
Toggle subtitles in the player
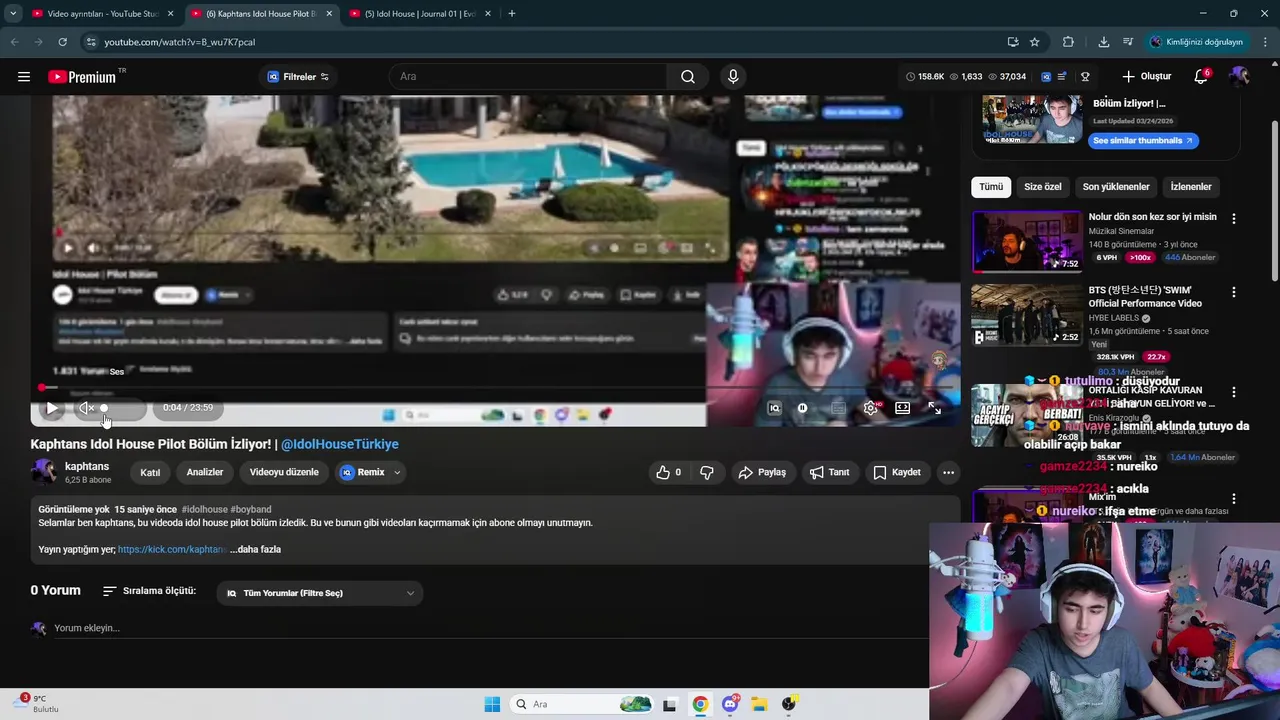click(838, 408)
